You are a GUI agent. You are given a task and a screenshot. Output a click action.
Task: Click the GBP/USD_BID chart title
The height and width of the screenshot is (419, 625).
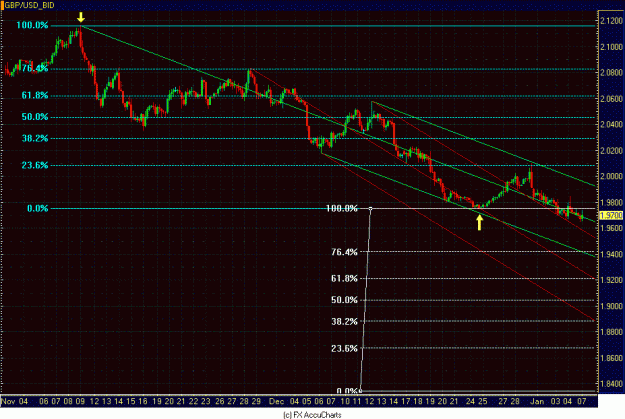pos(29,5)
